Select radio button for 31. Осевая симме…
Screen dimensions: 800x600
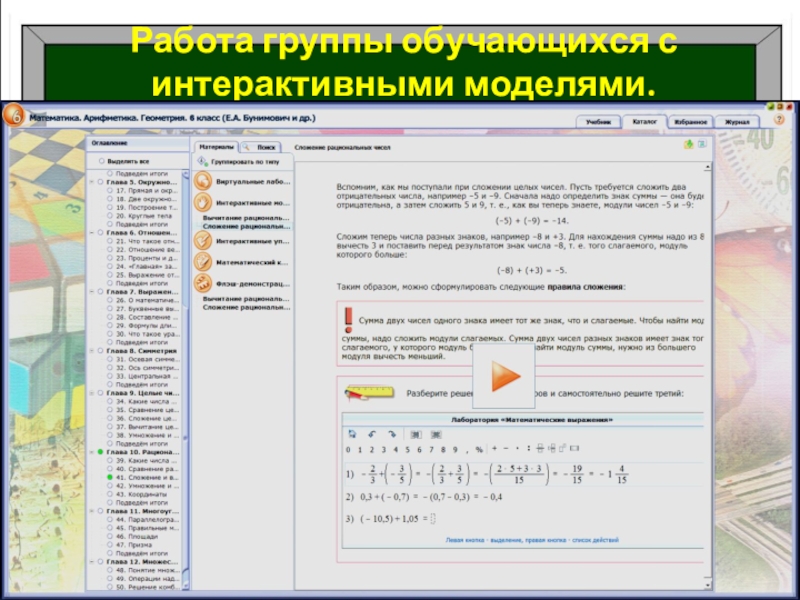click(110, 359)
